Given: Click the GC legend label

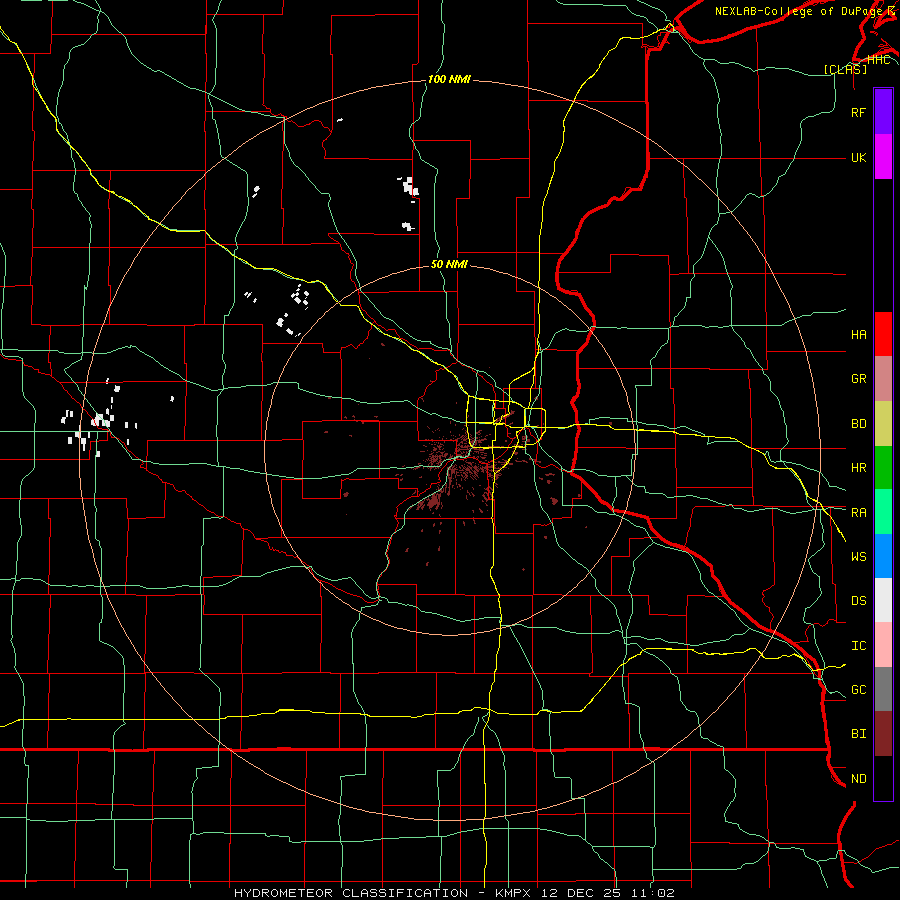Looking at the screenshot, I should (858, 690).
